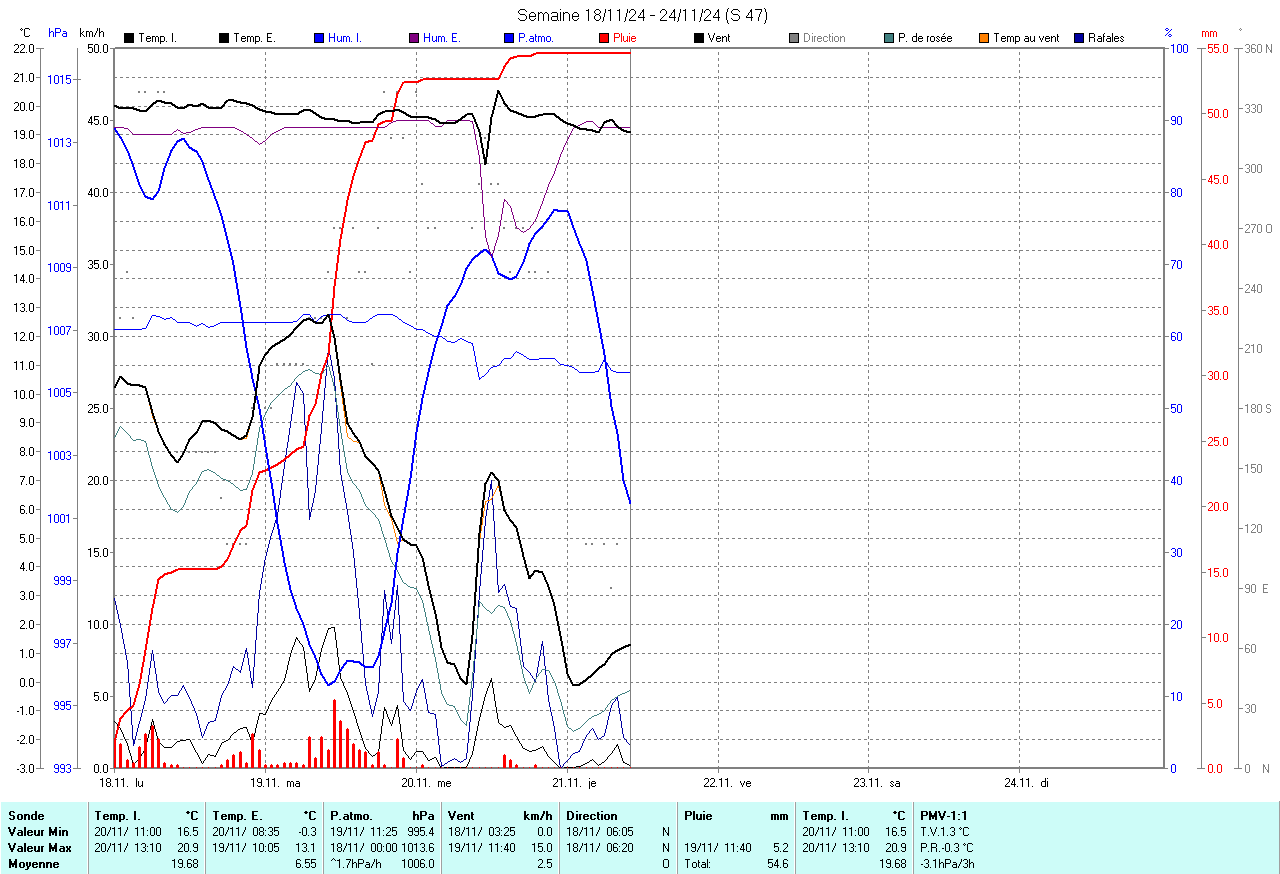The width and height of the screenshot is (1280, 874).
Task: Click the '18.11. lu' date label
Action: pyautogui.click(x=122, y=783)
